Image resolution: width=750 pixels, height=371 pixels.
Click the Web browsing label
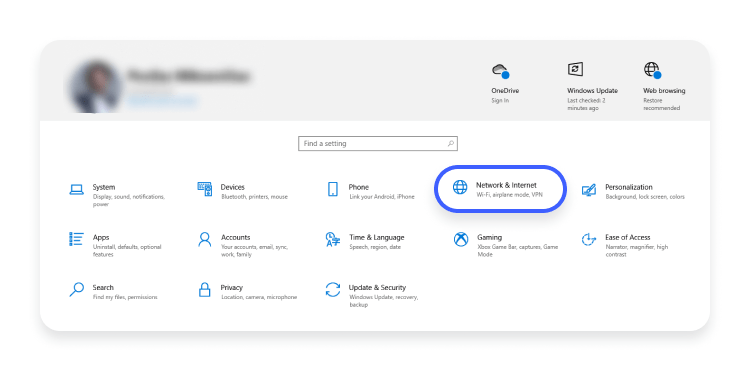pyautogui.click(x=664, y=90)
